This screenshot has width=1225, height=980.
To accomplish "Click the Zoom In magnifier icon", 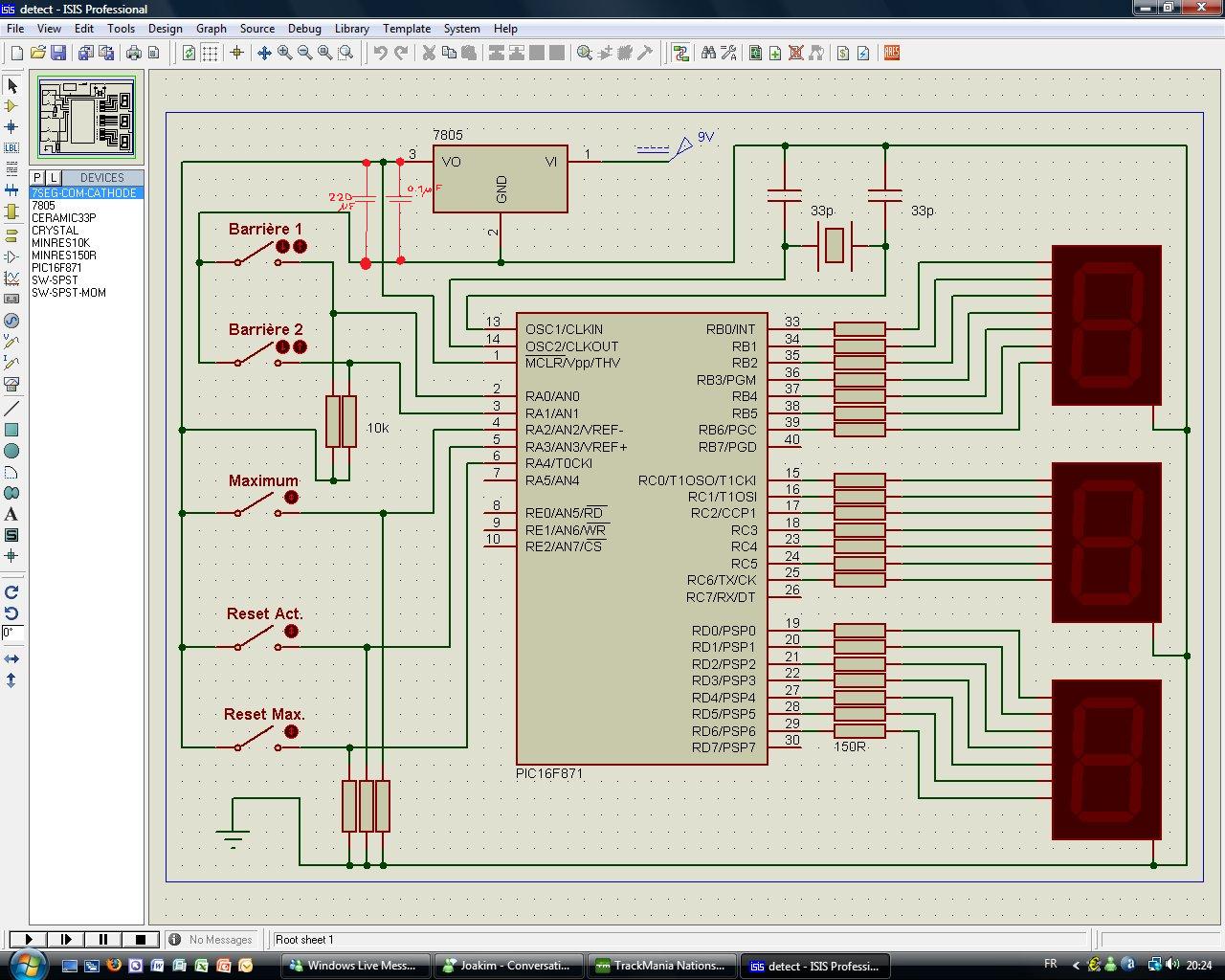I will click(x=284, y=54).
